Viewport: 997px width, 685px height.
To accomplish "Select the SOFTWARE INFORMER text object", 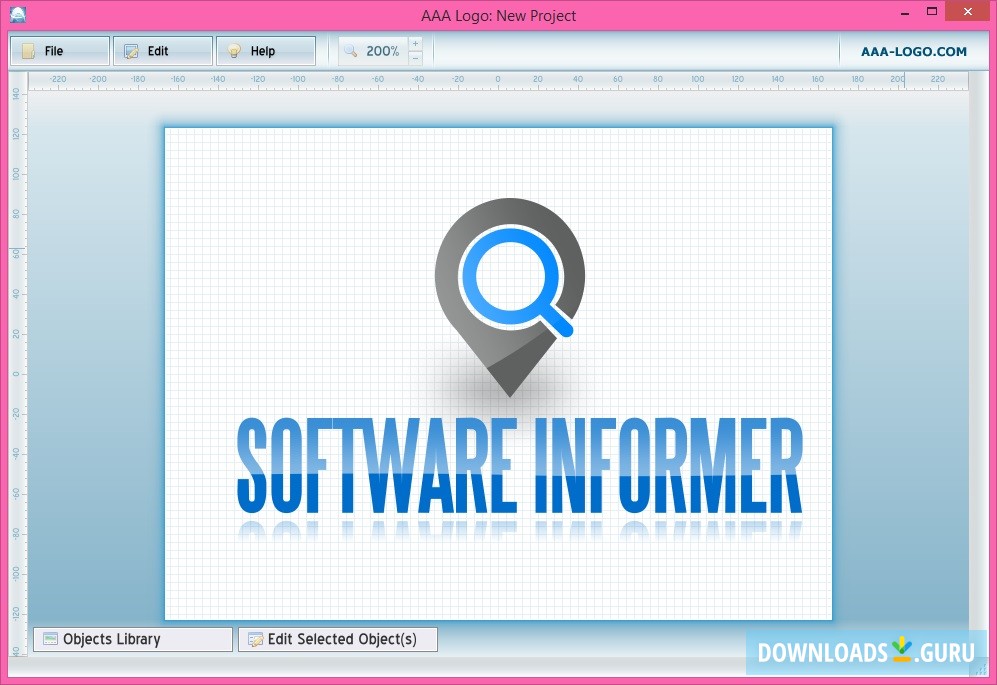I will click(520, 465).
